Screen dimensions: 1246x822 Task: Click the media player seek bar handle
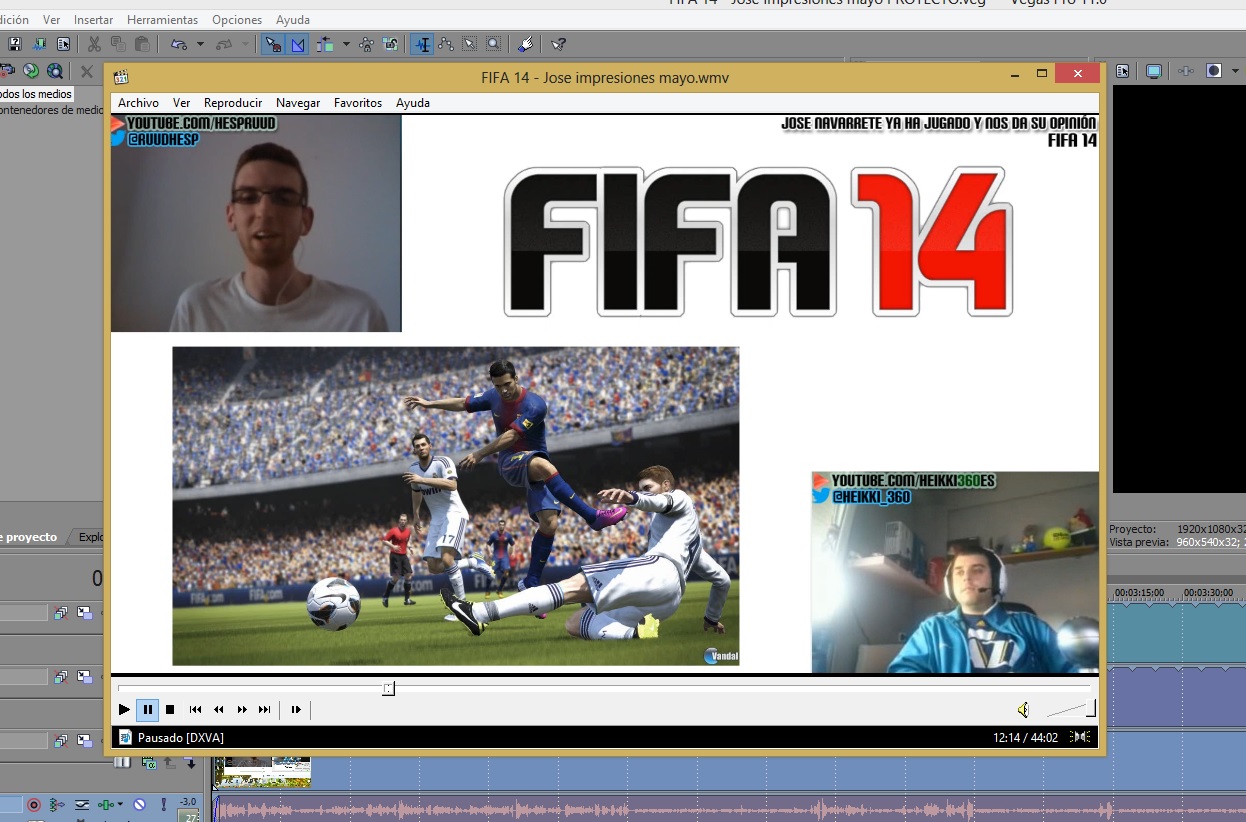tap(388, 688)
